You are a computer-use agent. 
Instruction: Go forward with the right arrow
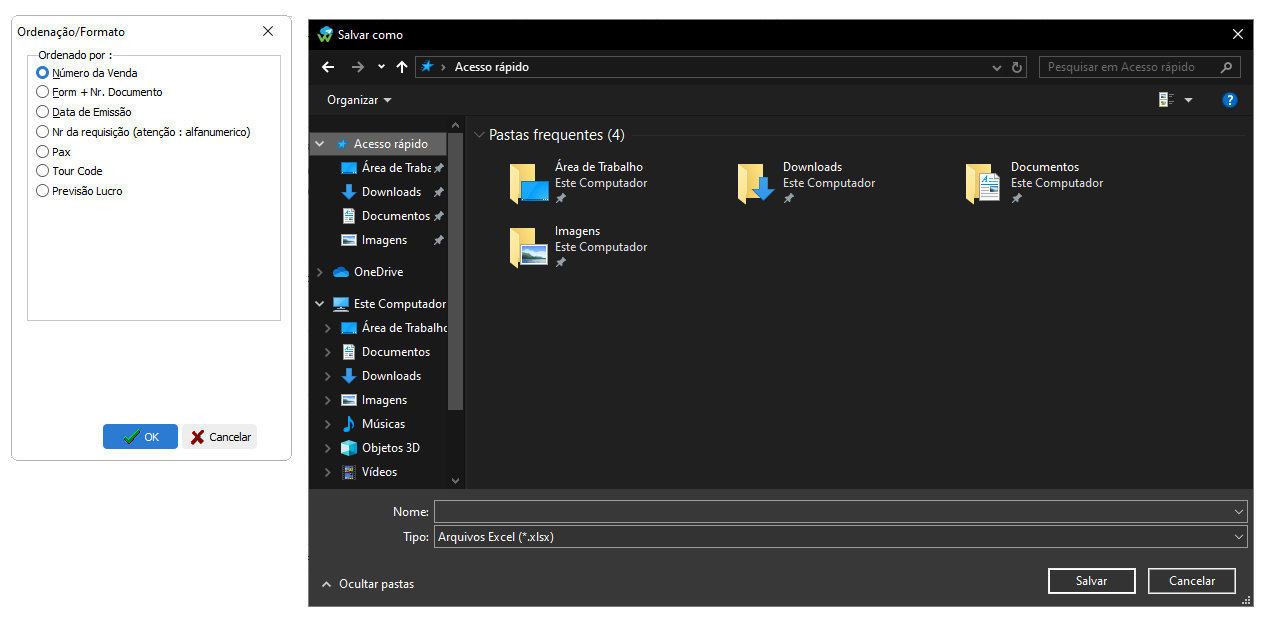point(358,67)
